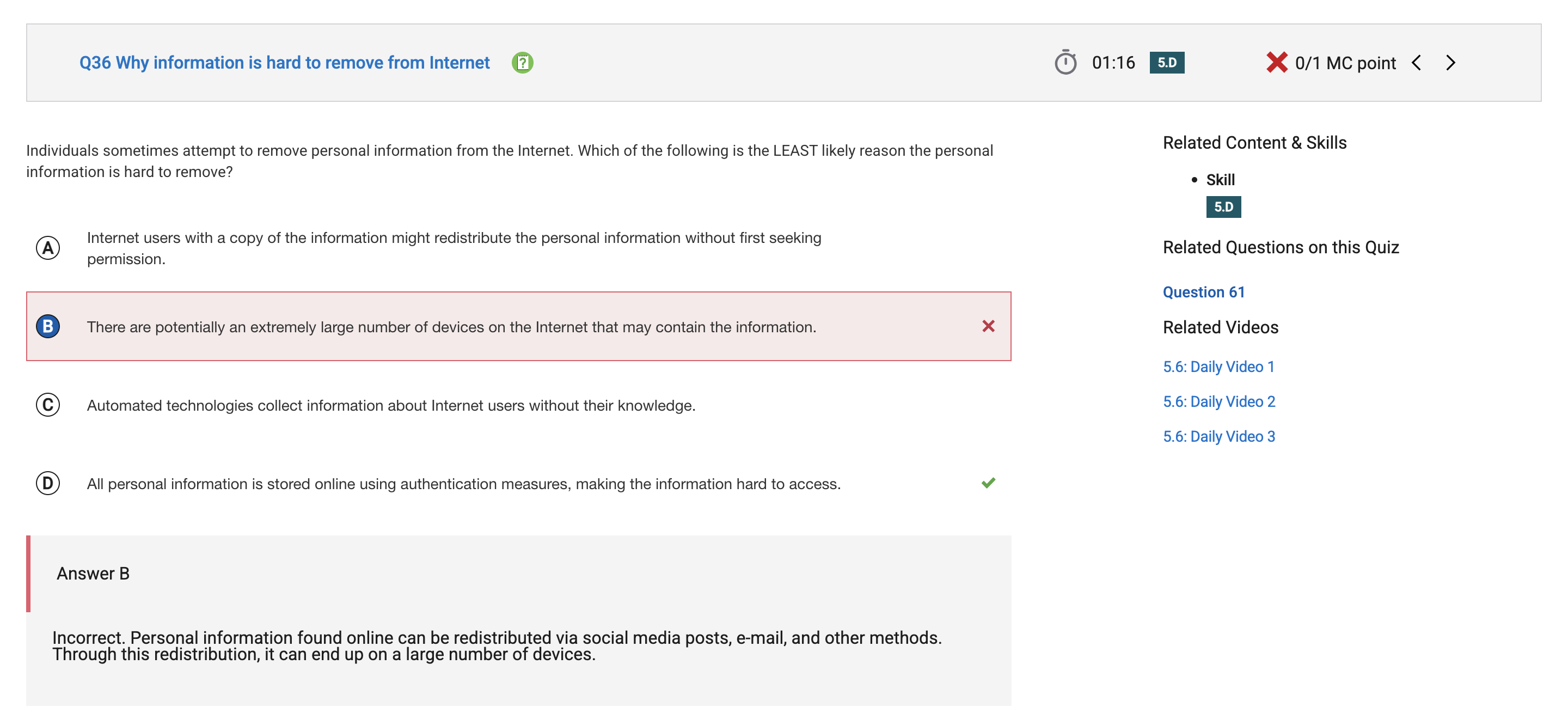
Task: Click the 5.D skill badge in header
Action: (1166, 63)
